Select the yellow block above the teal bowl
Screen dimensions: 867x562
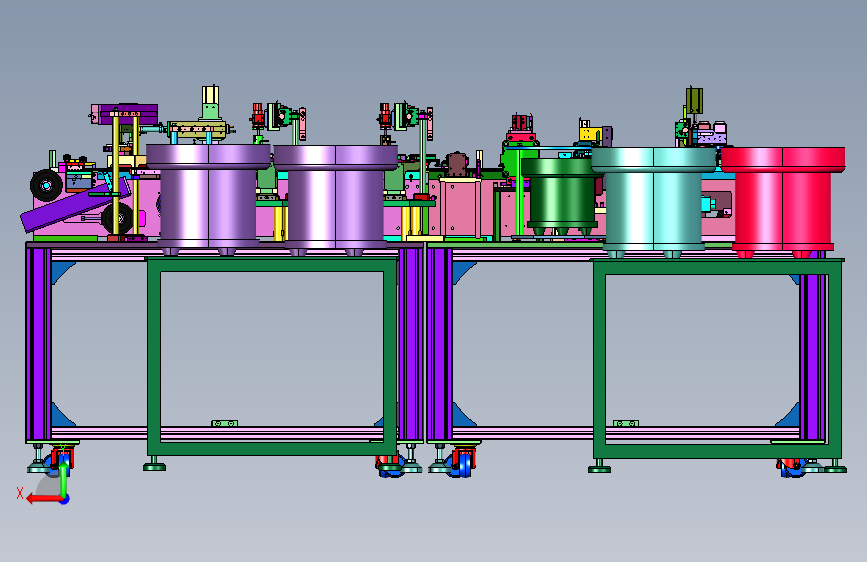point(590,134)
